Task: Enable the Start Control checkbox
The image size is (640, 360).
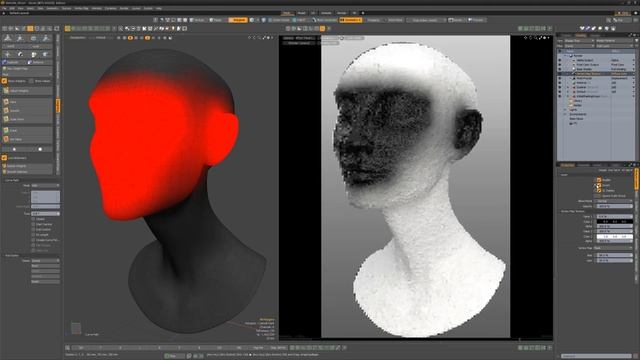Action: pyautogui.click(x=33, y=224)
